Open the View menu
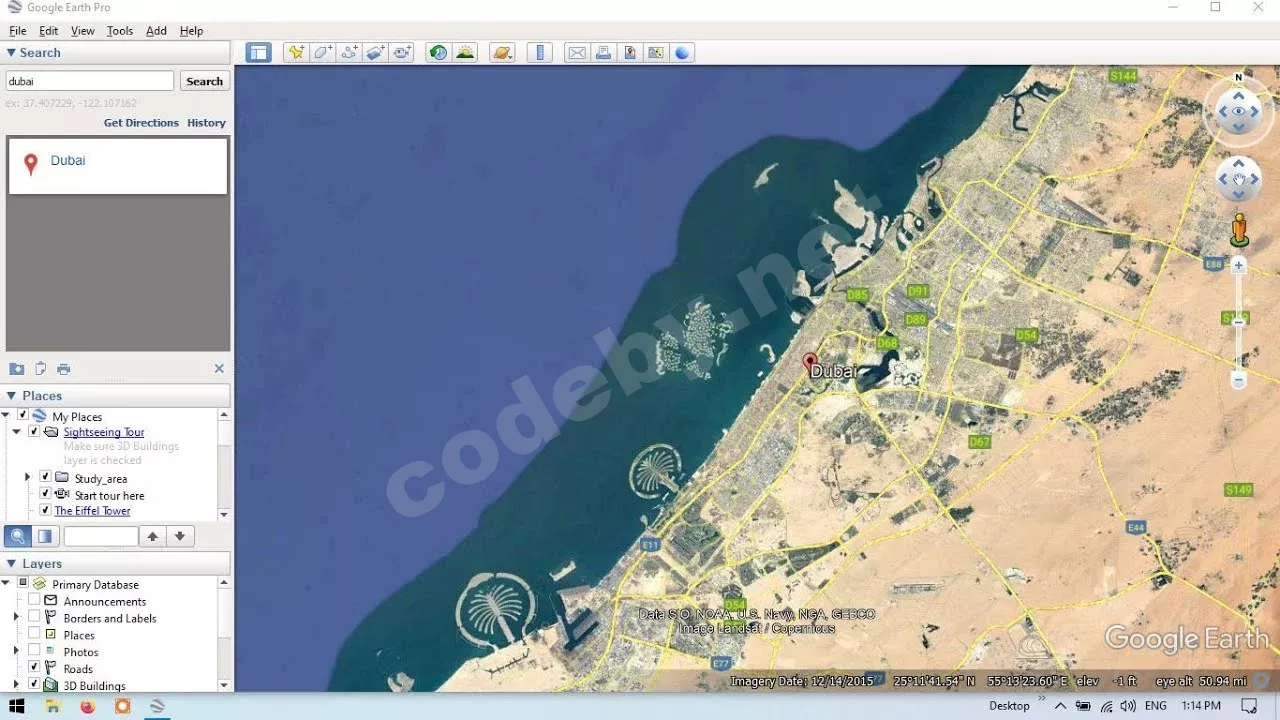 [x=83, y=31]
